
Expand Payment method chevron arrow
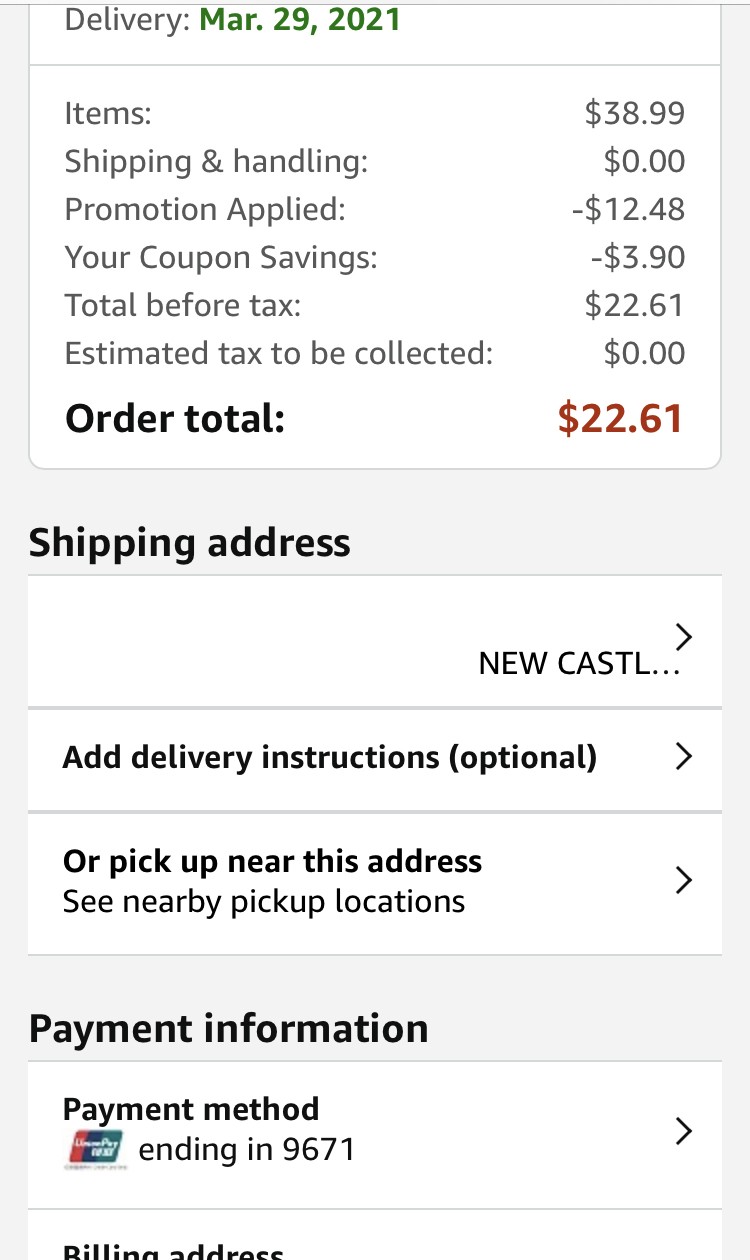[684, 1131]
